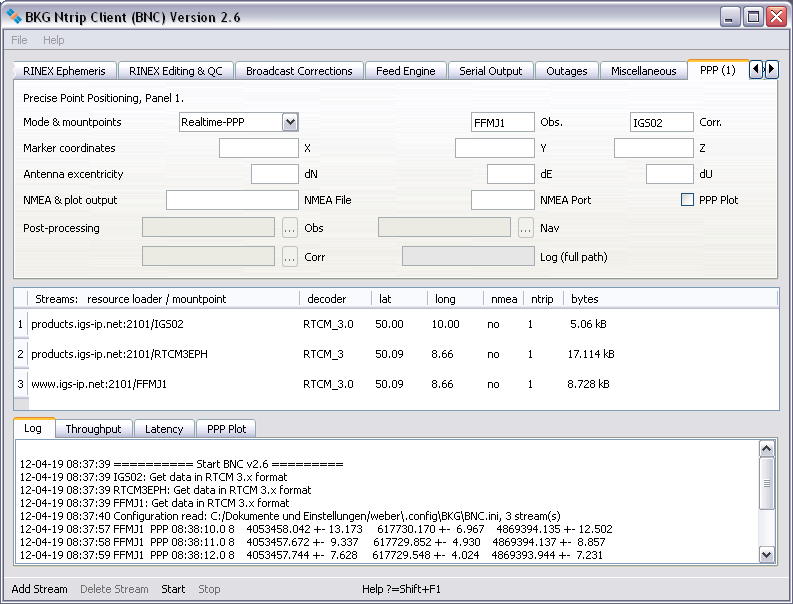Click Add Stream at the bottom
Viewport: 793px width, 604px height.
(x=39, y=589)
